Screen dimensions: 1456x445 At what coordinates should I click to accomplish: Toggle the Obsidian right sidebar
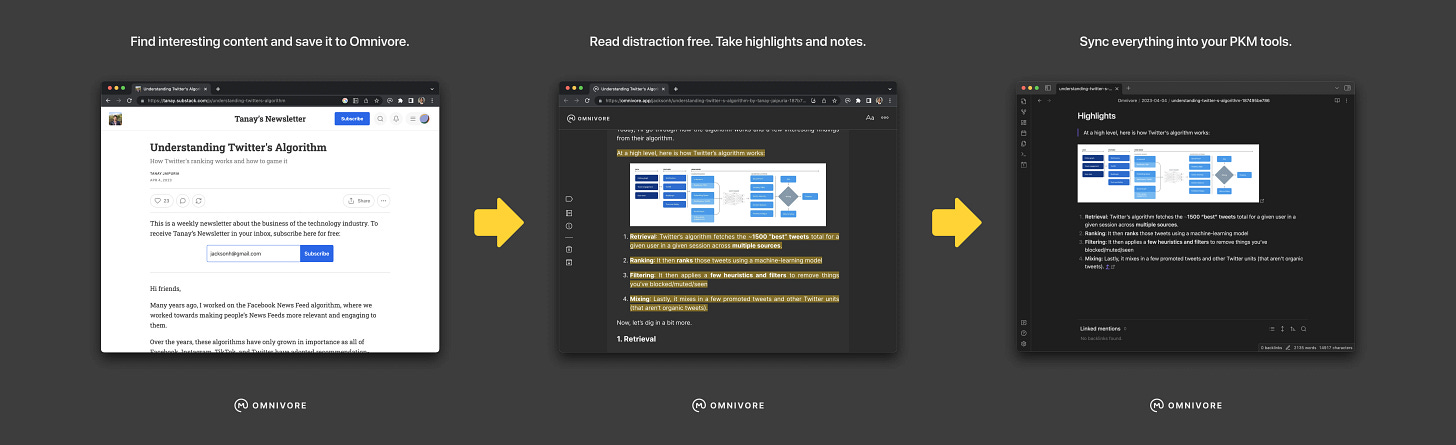[x=1348, y=88]
